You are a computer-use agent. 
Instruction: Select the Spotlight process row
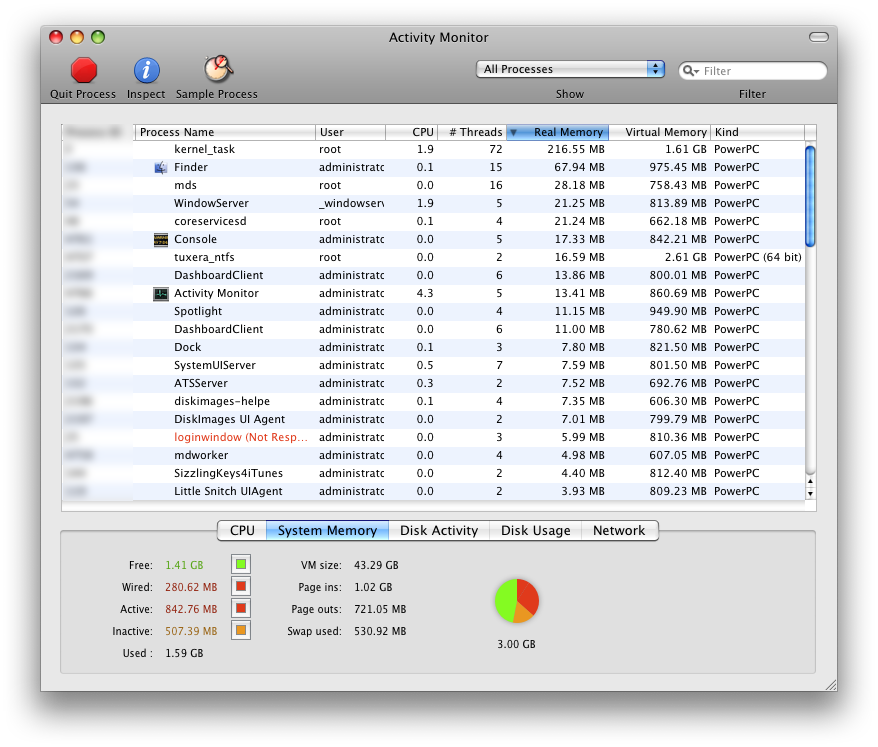pyautogui.click(x=434, y=311)
